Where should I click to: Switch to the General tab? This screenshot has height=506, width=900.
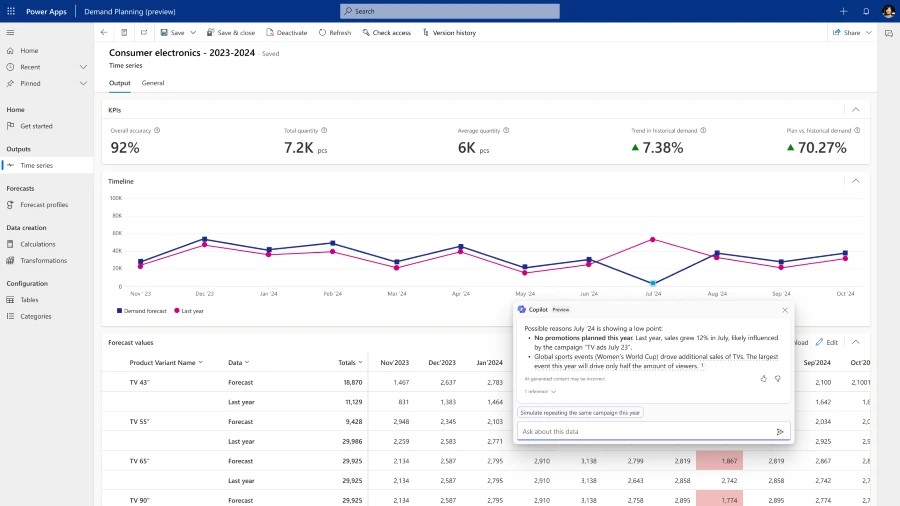tap(153, 83)
